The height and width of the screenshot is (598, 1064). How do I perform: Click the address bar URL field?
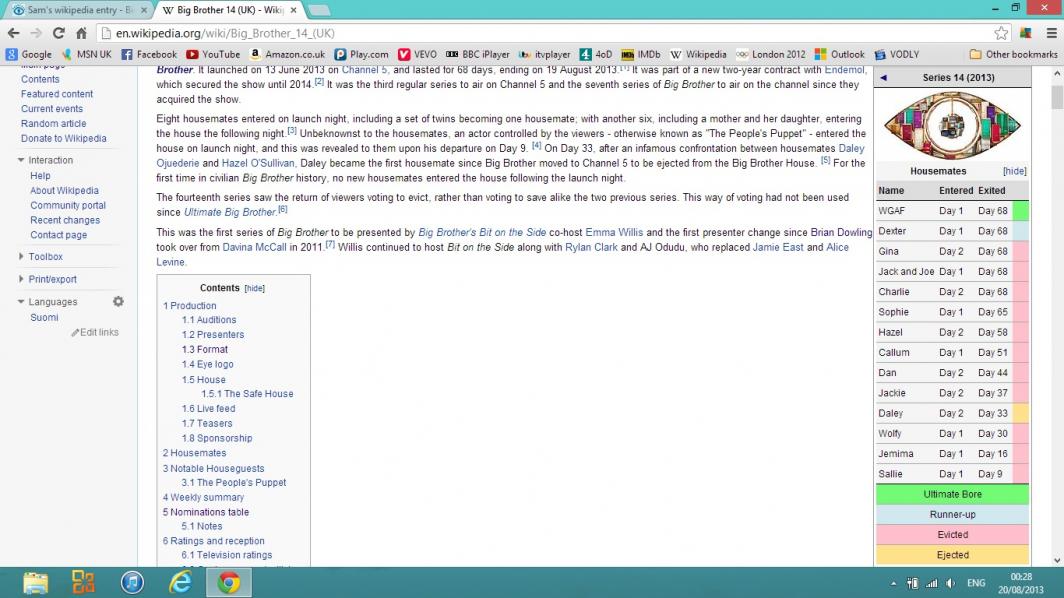(x=500, y=33)
